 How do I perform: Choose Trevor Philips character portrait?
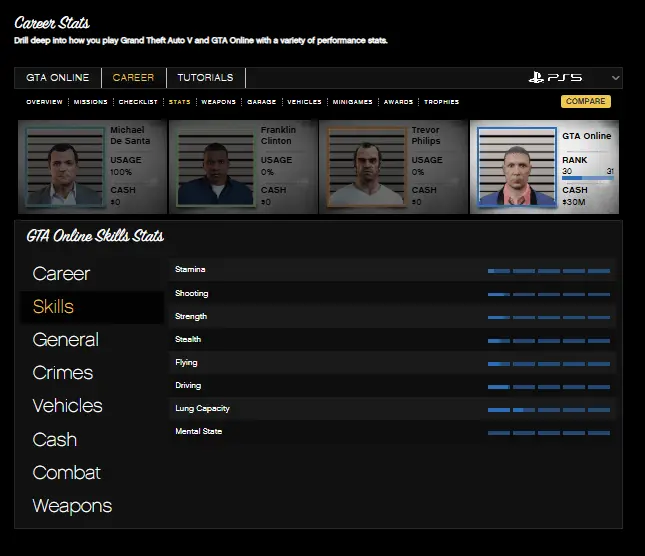[363, 167]
